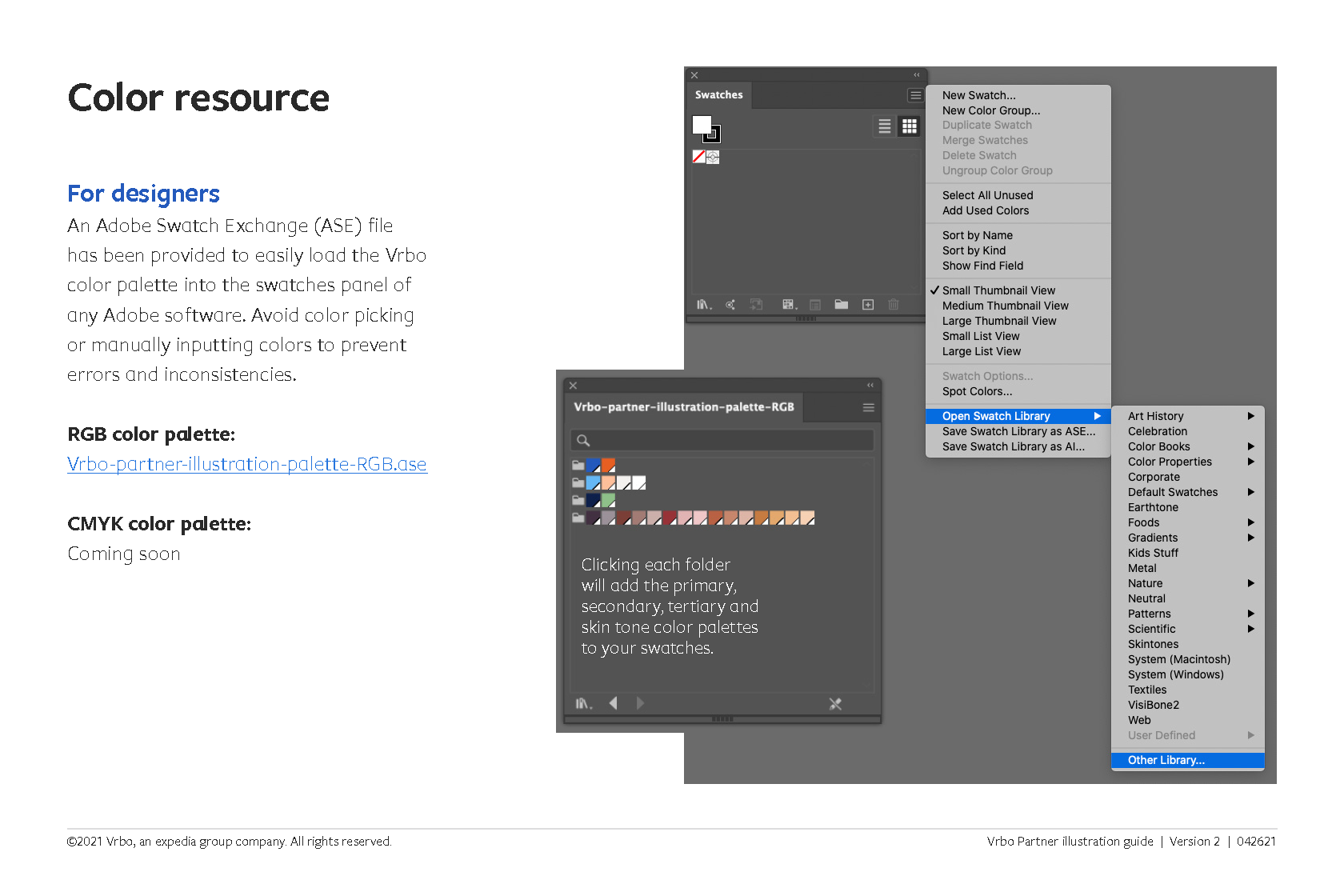Click the Fill color box in Swatches
This screenshot has height=896, width=1344.
[702, 125]
